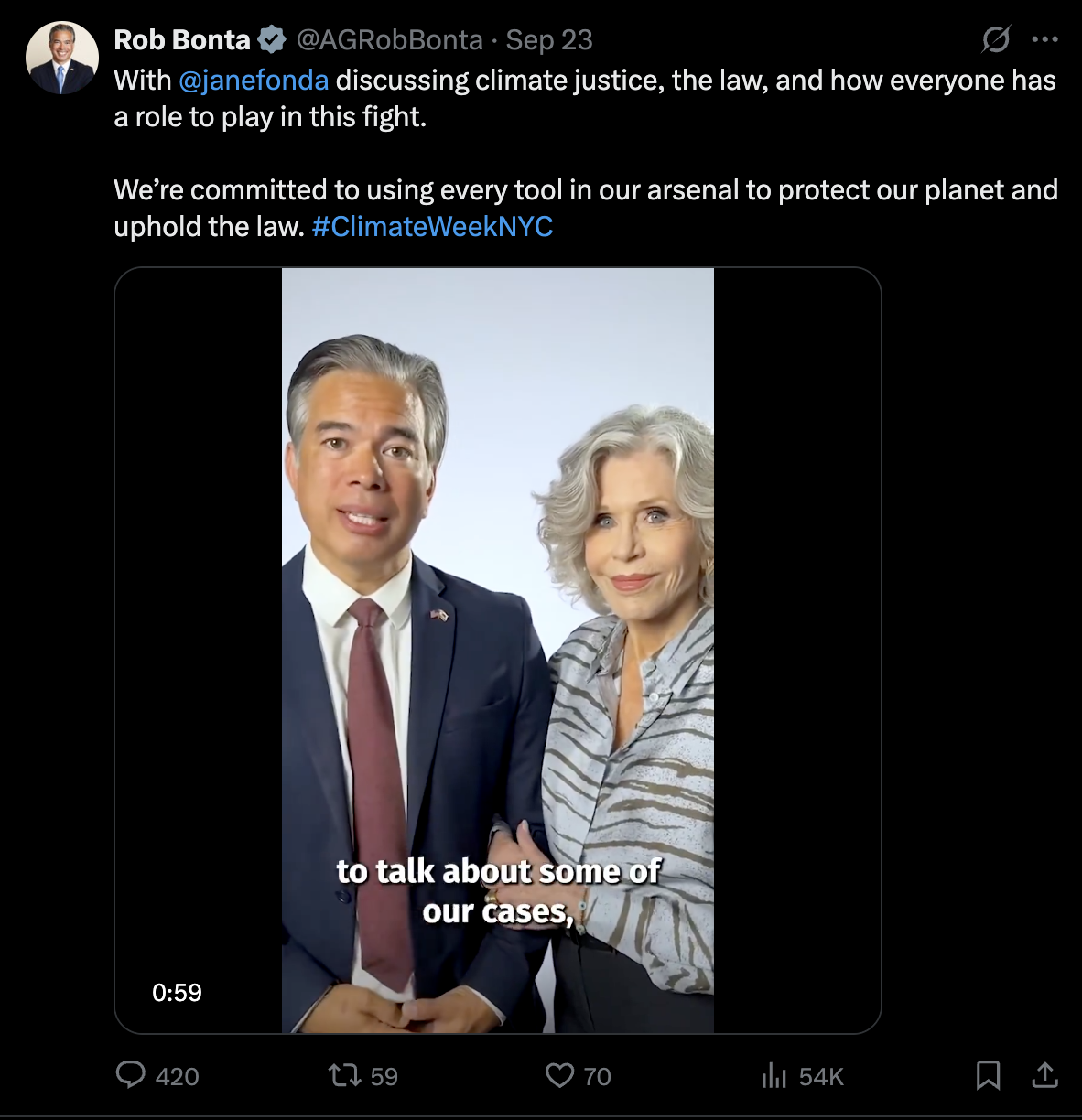
Task: Open the #ClimateWeekNYC hashtag
Action: (432, 226)
